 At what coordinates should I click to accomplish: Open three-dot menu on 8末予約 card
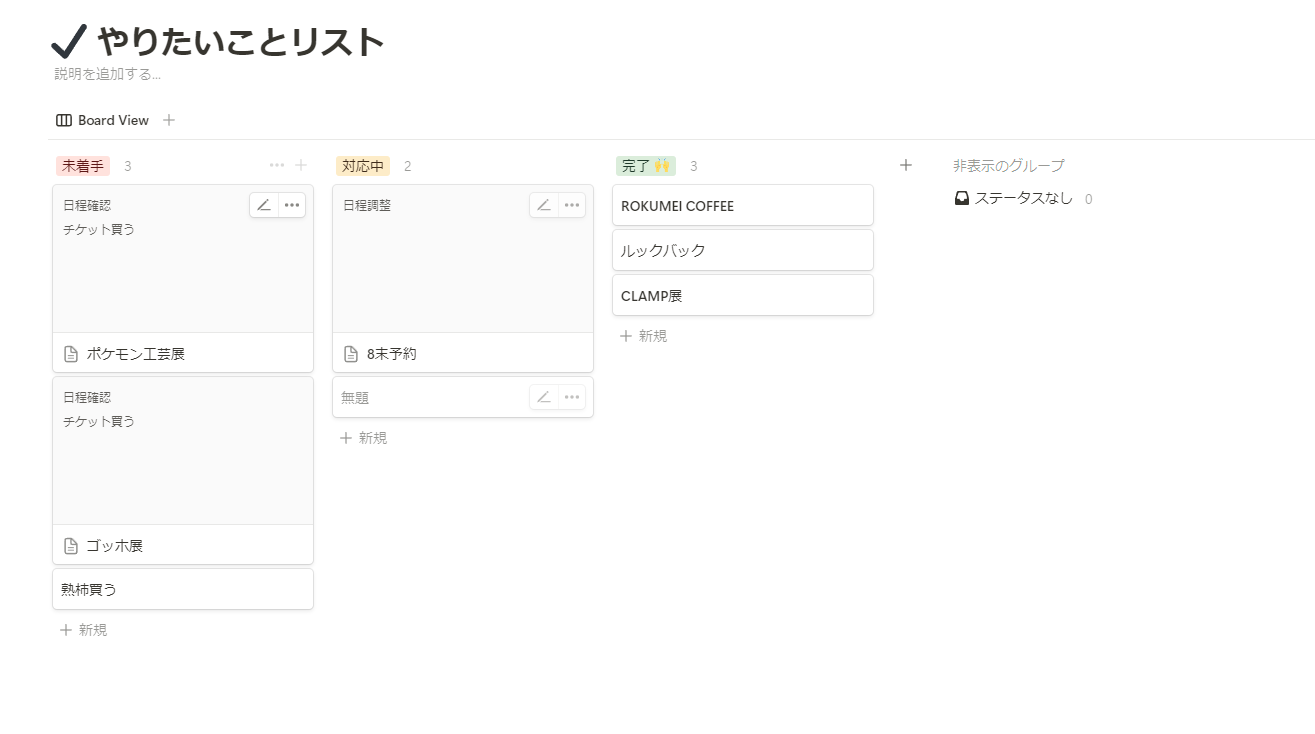[x=572, y=205]
